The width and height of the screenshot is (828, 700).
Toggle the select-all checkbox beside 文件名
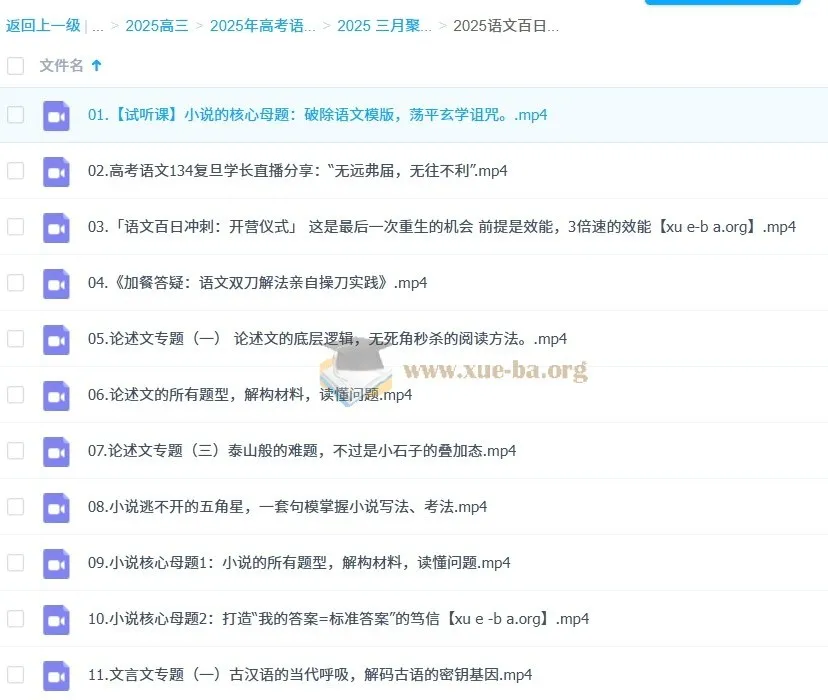click(x=15, y=66)
